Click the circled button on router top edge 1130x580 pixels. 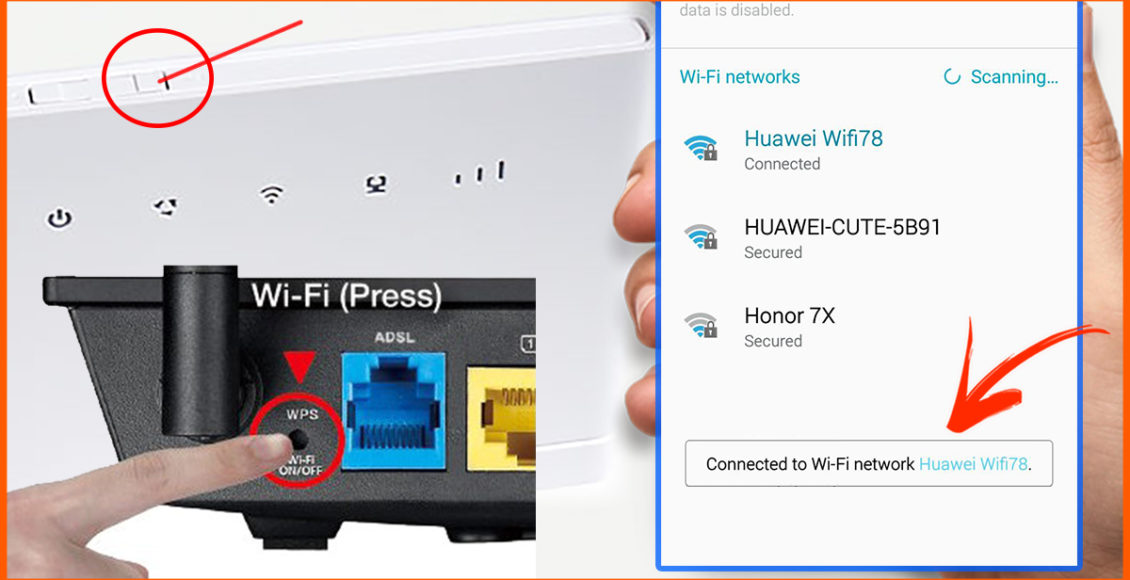tap(154, 81)
